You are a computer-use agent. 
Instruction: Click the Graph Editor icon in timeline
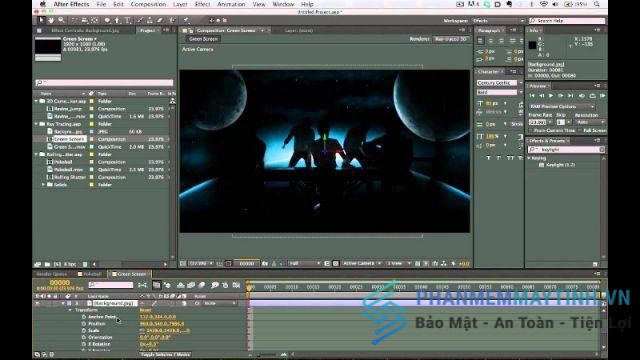236,285
